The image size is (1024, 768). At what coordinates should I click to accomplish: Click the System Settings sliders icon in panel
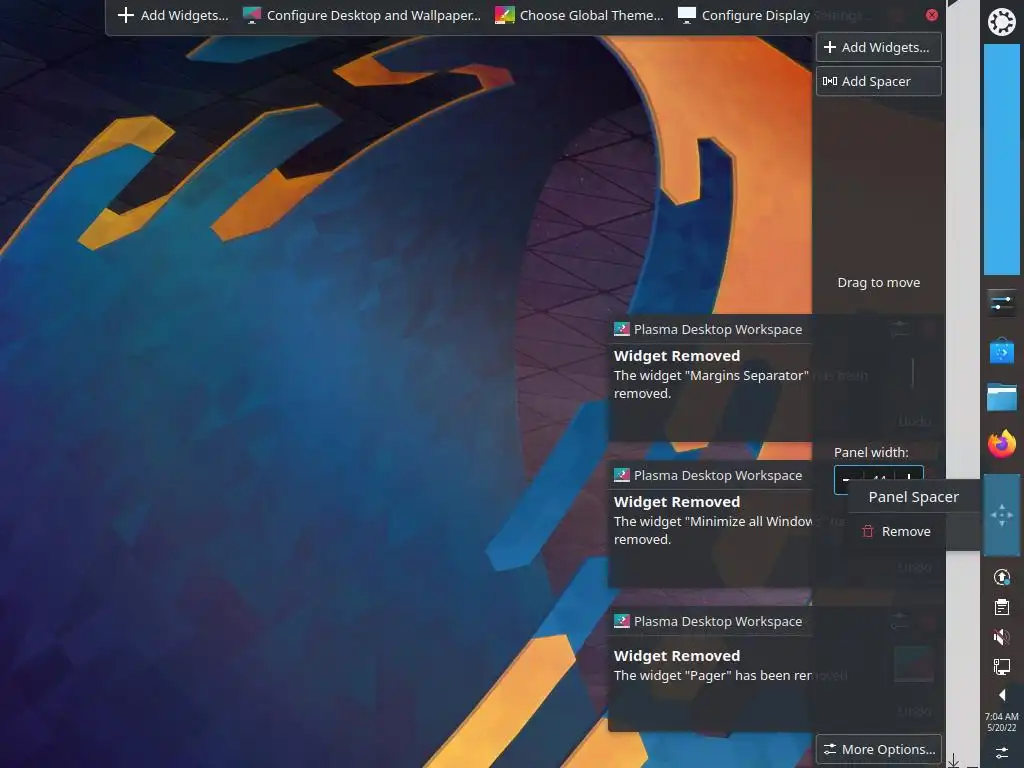[x=1001, y=304]
